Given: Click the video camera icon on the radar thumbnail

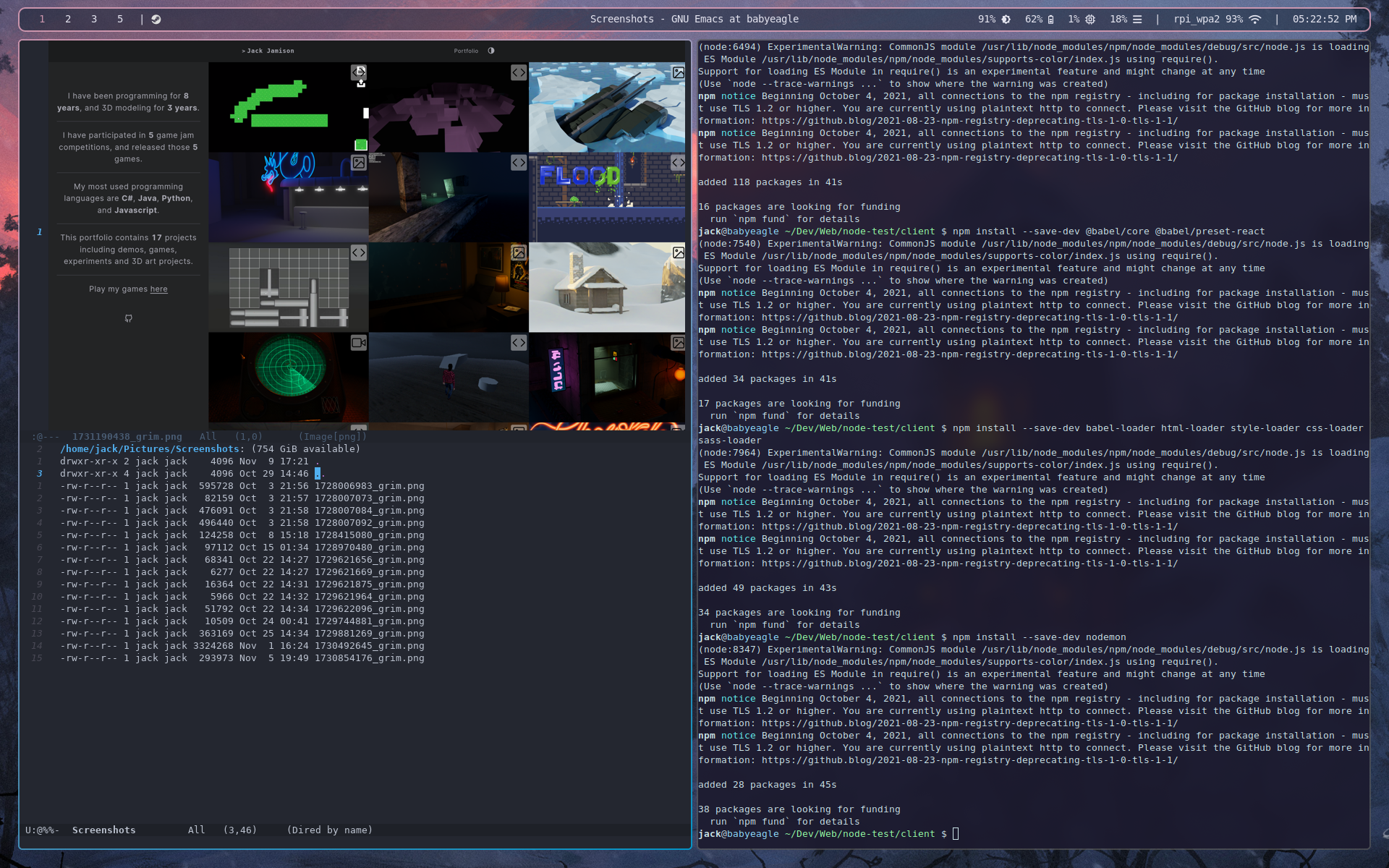Looking at the screenshot, I should click(x=357, y=343).
